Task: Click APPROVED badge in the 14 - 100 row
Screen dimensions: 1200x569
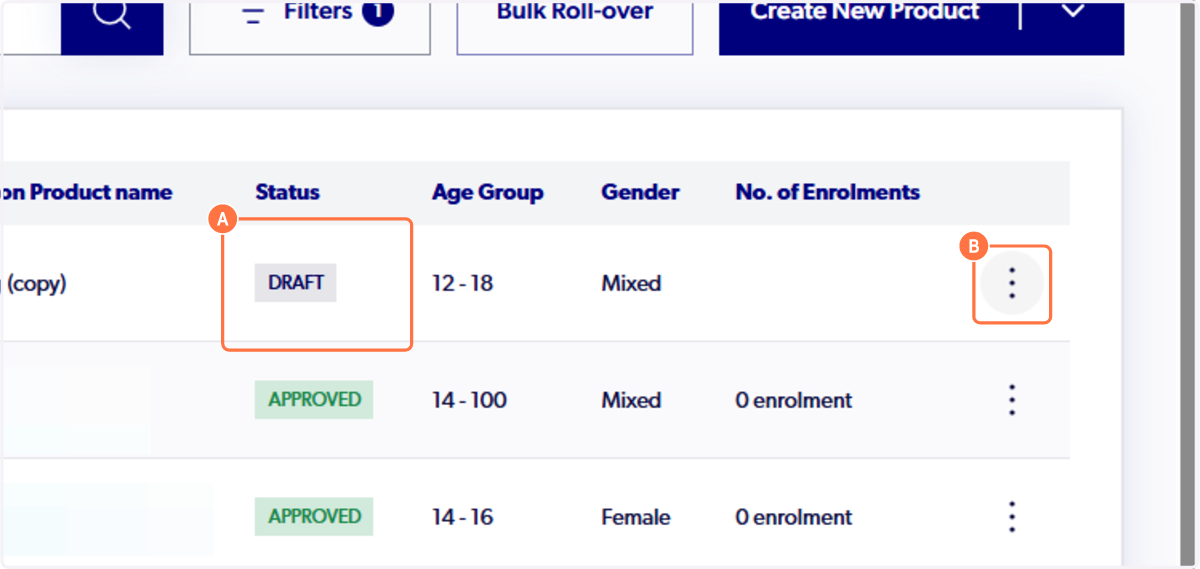Action: point(314,399)
